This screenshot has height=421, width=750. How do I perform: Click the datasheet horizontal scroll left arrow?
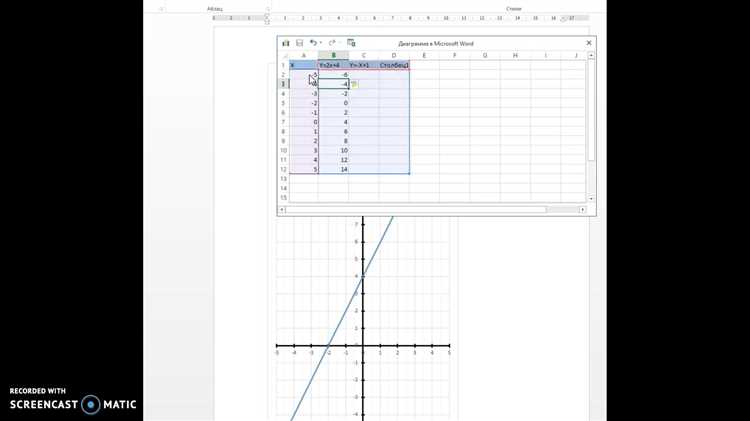(x=282, y=210)
